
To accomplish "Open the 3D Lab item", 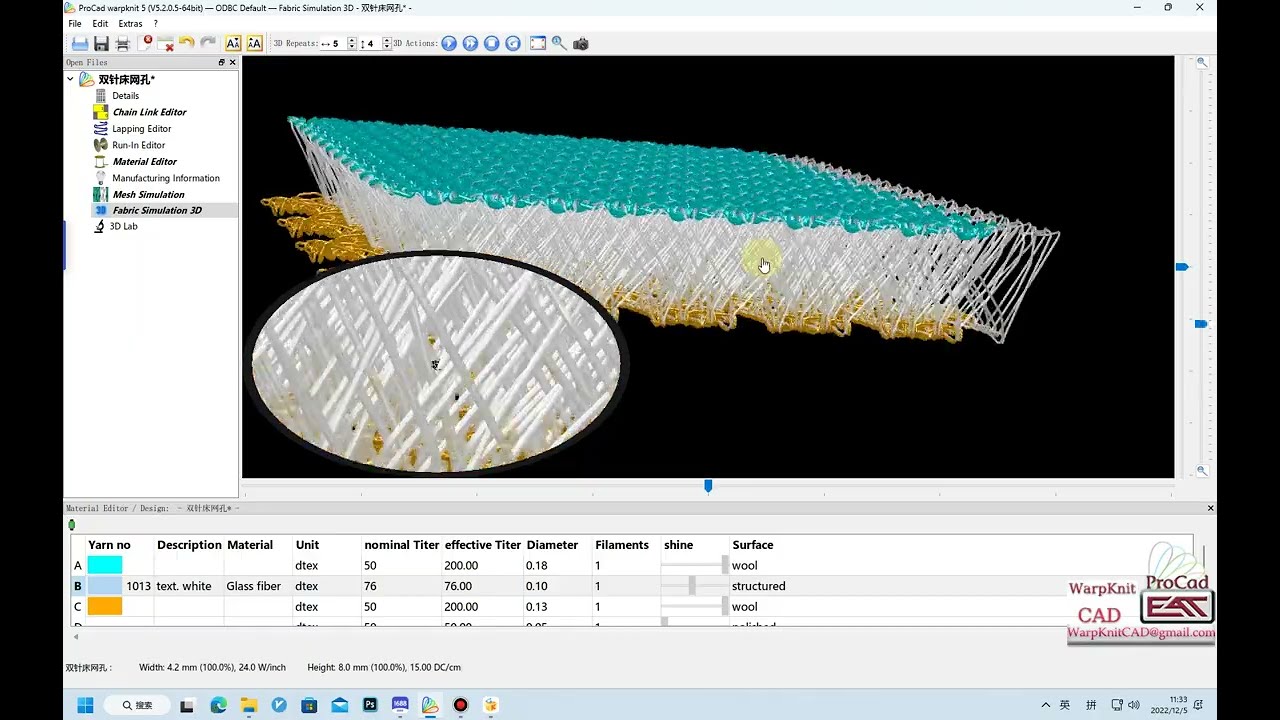I will (123, 226).
